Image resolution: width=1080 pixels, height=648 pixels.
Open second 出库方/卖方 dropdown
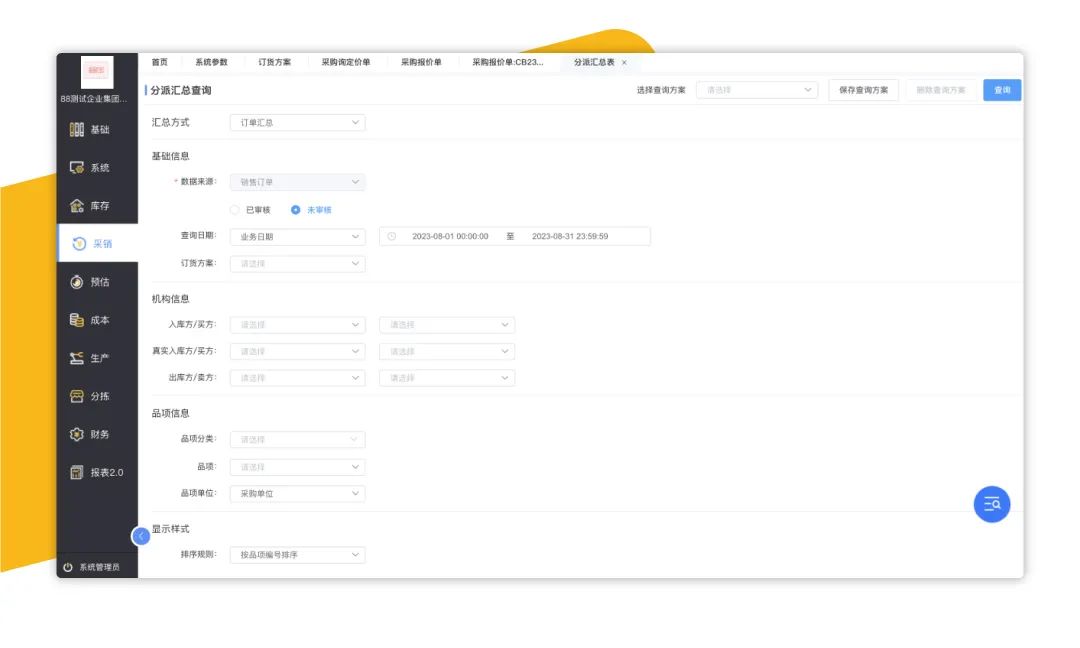(x=447, y=378)
